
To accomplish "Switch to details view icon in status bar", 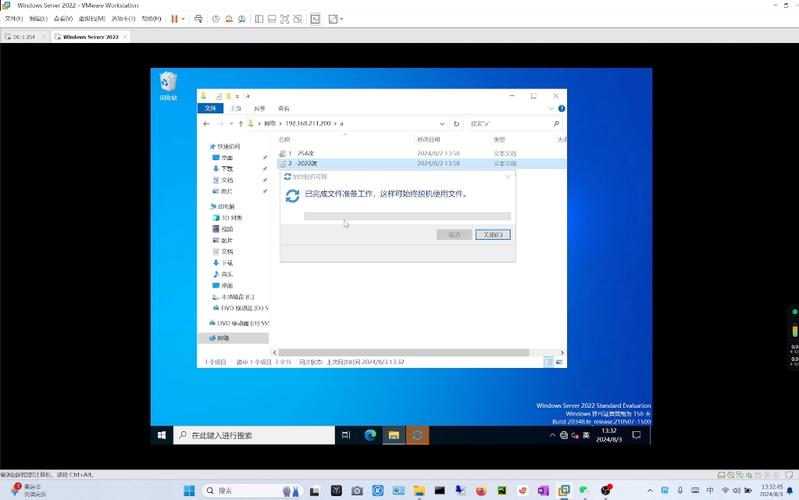I will (x=549, y=362).
